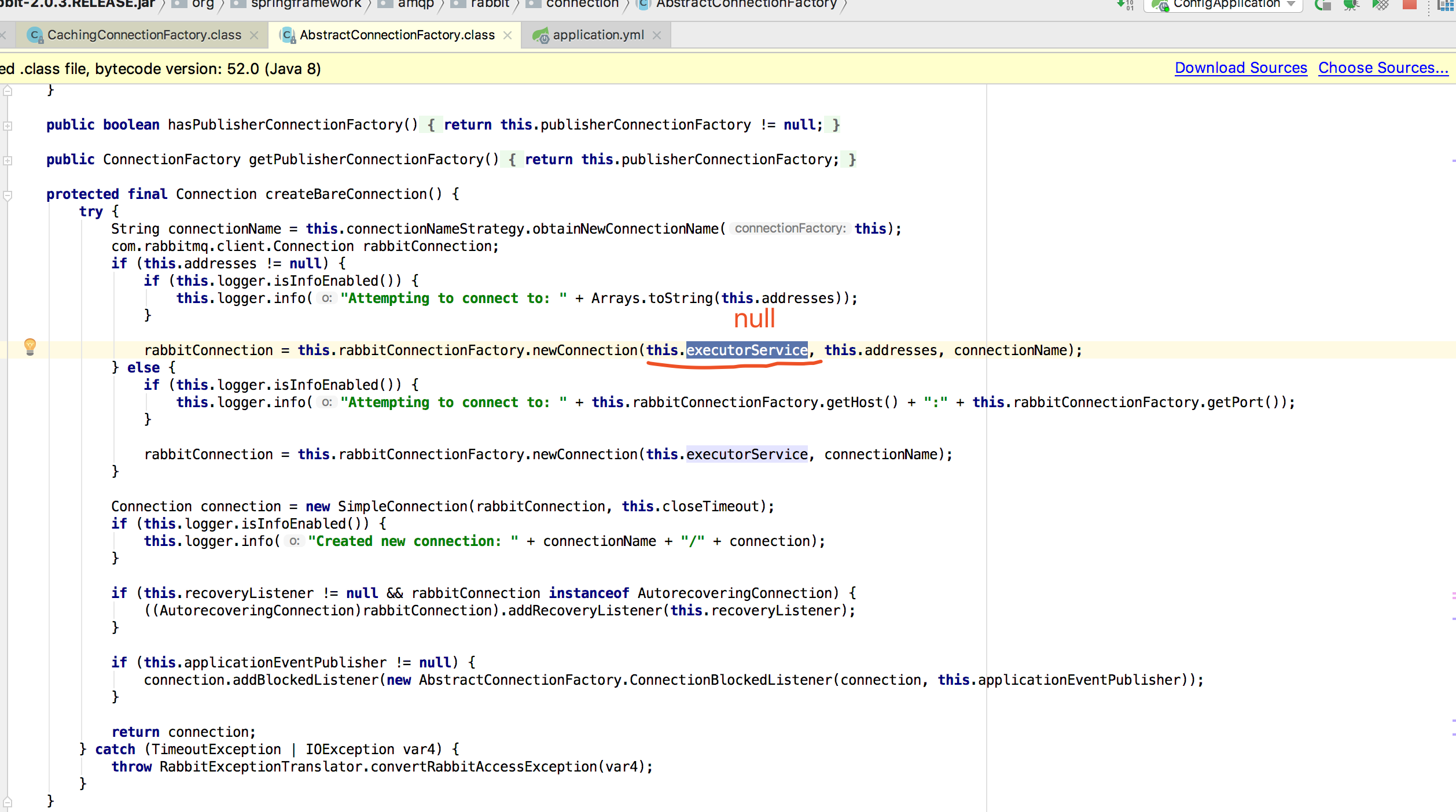The image size is (1456, 812).
Task: Click the Debug bug icon
Action: (x=1351, y=5)
